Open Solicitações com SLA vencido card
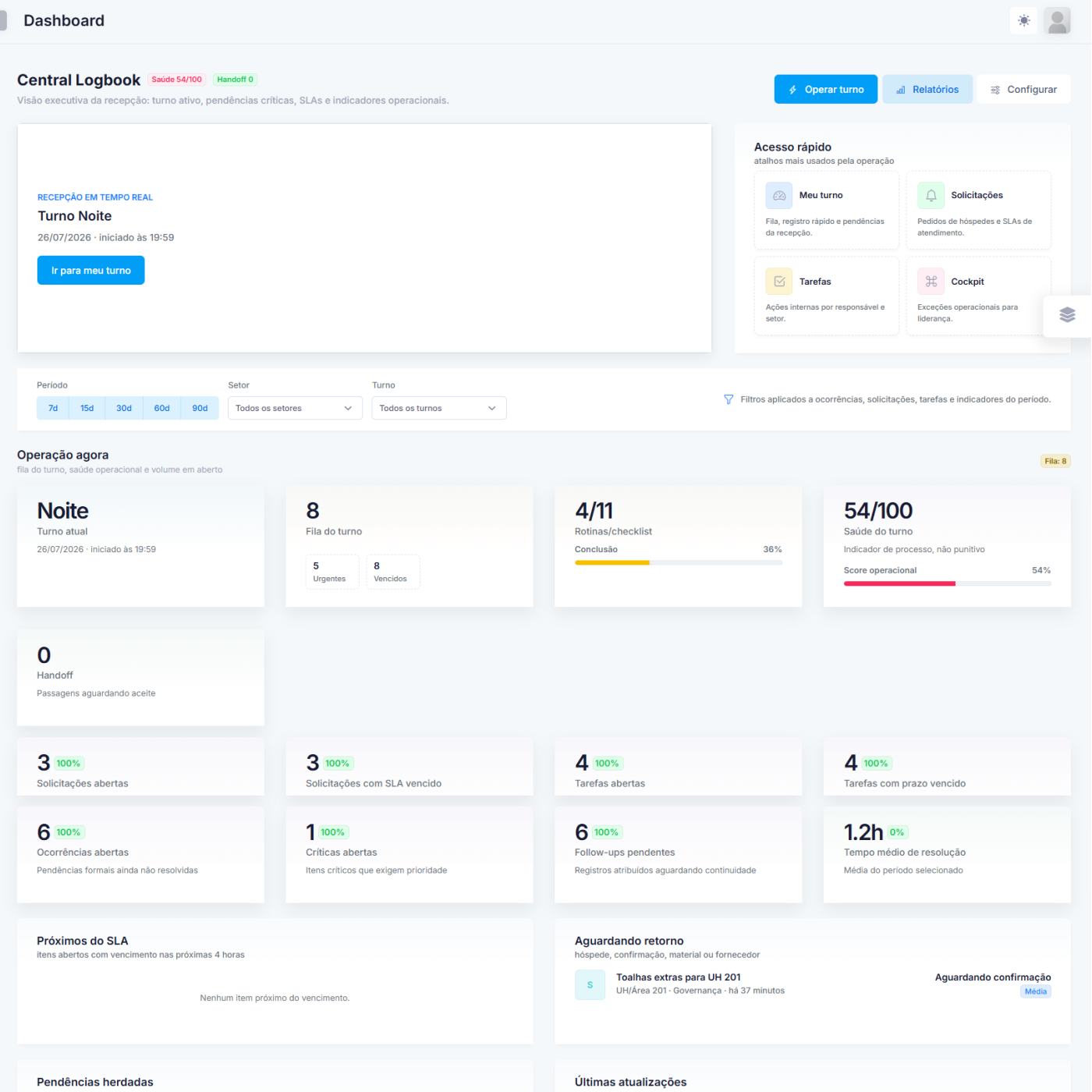This screenshot has height=1092, width=1092. 409,768
